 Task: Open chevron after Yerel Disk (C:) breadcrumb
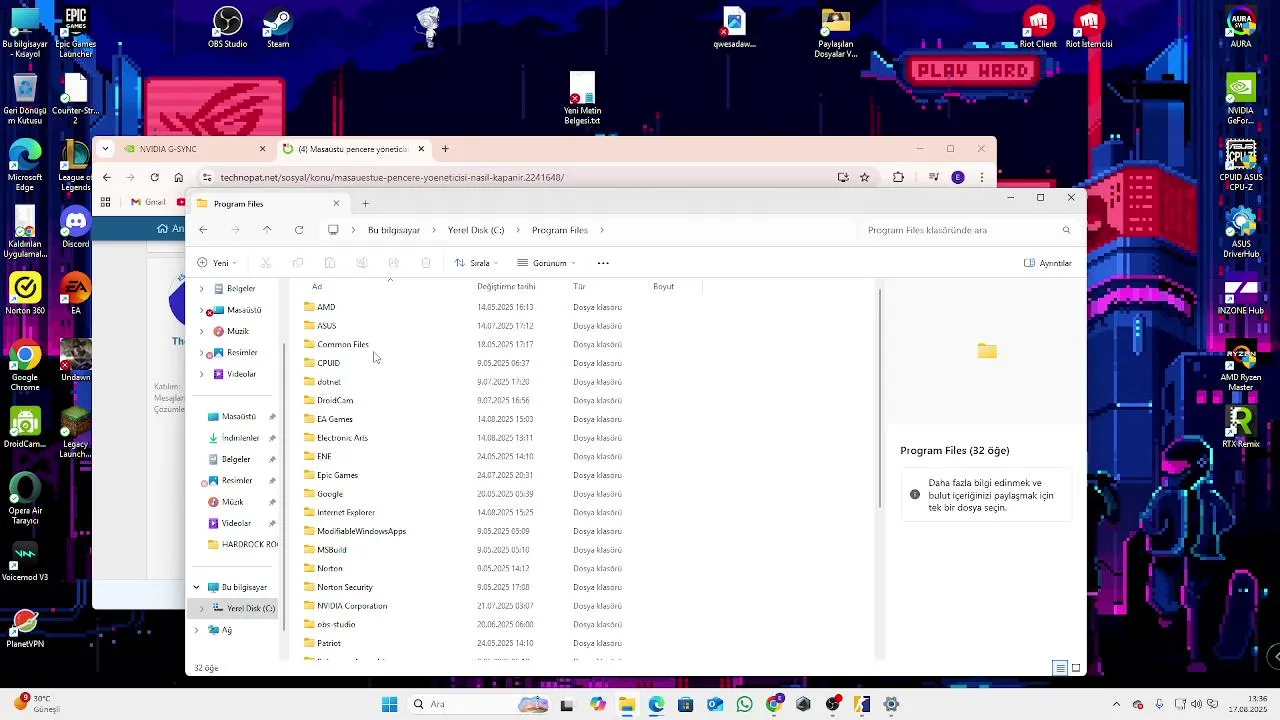518,230
